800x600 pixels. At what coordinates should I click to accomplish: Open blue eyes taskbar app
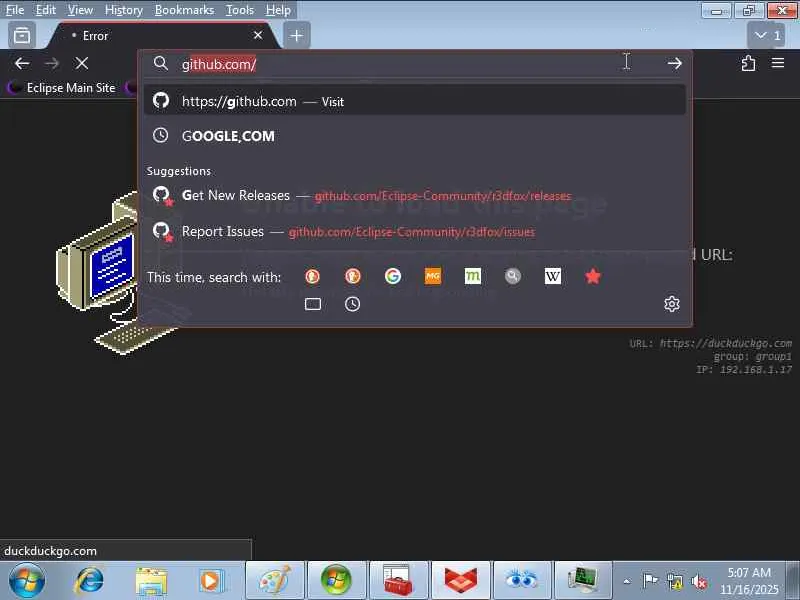(x=521, y=581)
